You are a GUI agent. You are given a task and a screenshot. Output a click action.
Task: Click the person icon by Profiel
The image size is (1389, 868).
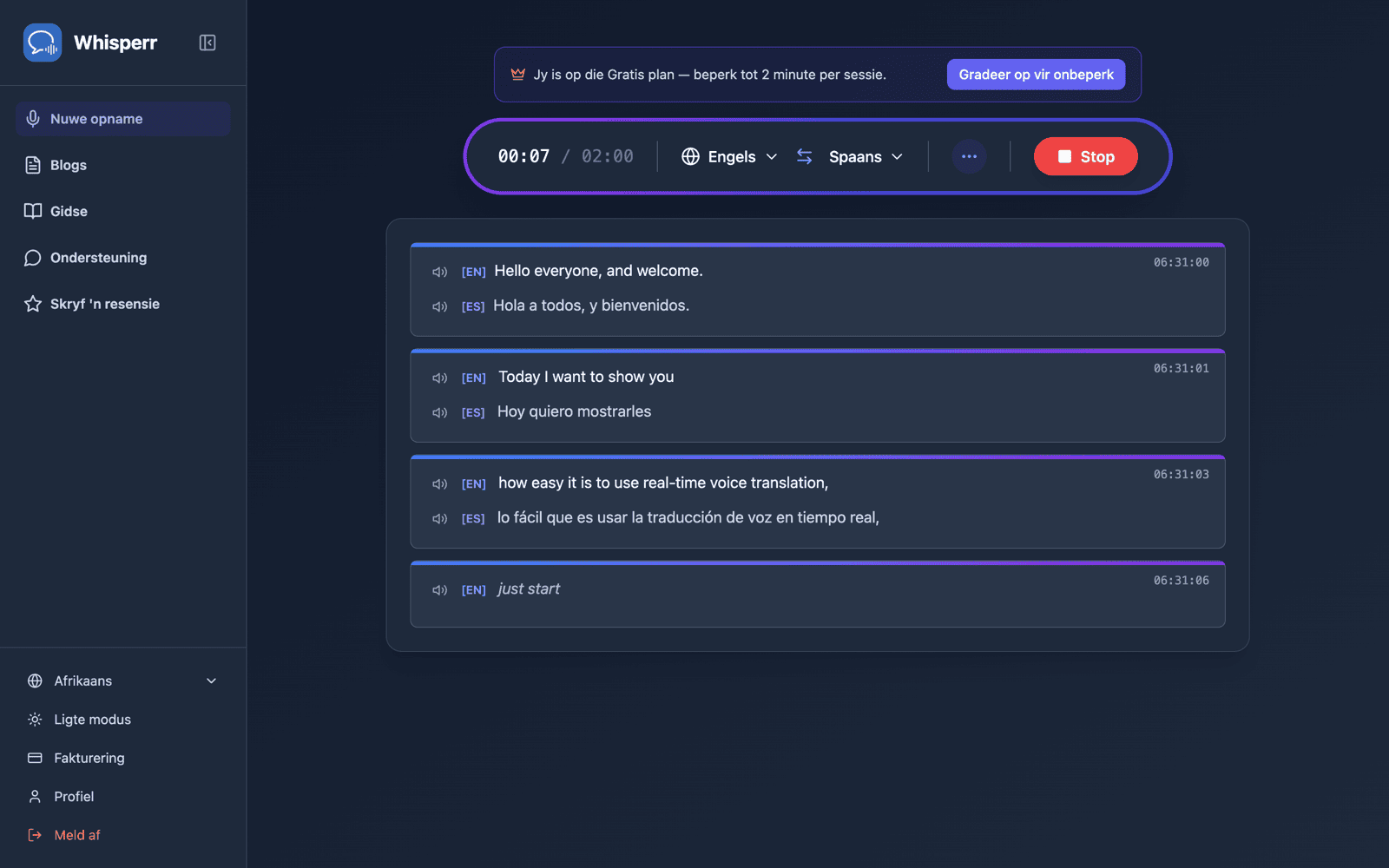click(x=35, y=796)
